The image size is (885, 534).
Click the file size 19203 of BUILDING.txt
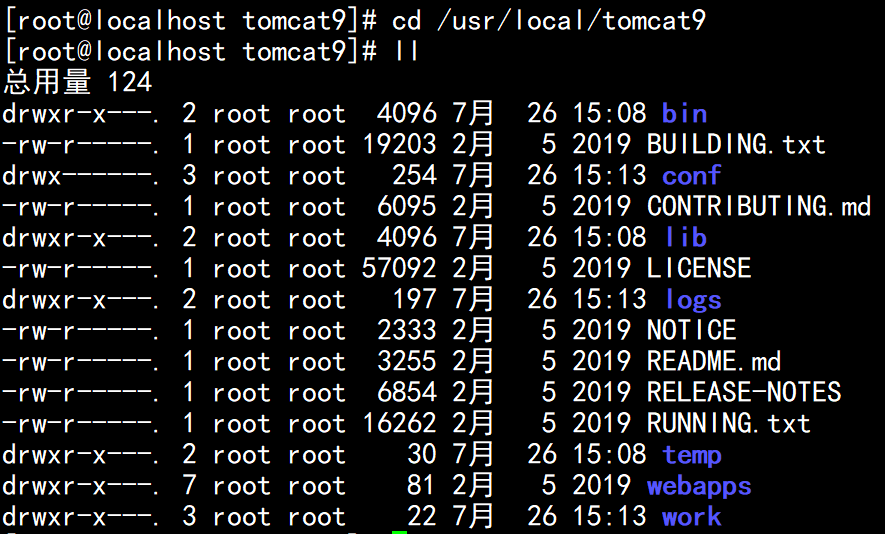[399, 144]
